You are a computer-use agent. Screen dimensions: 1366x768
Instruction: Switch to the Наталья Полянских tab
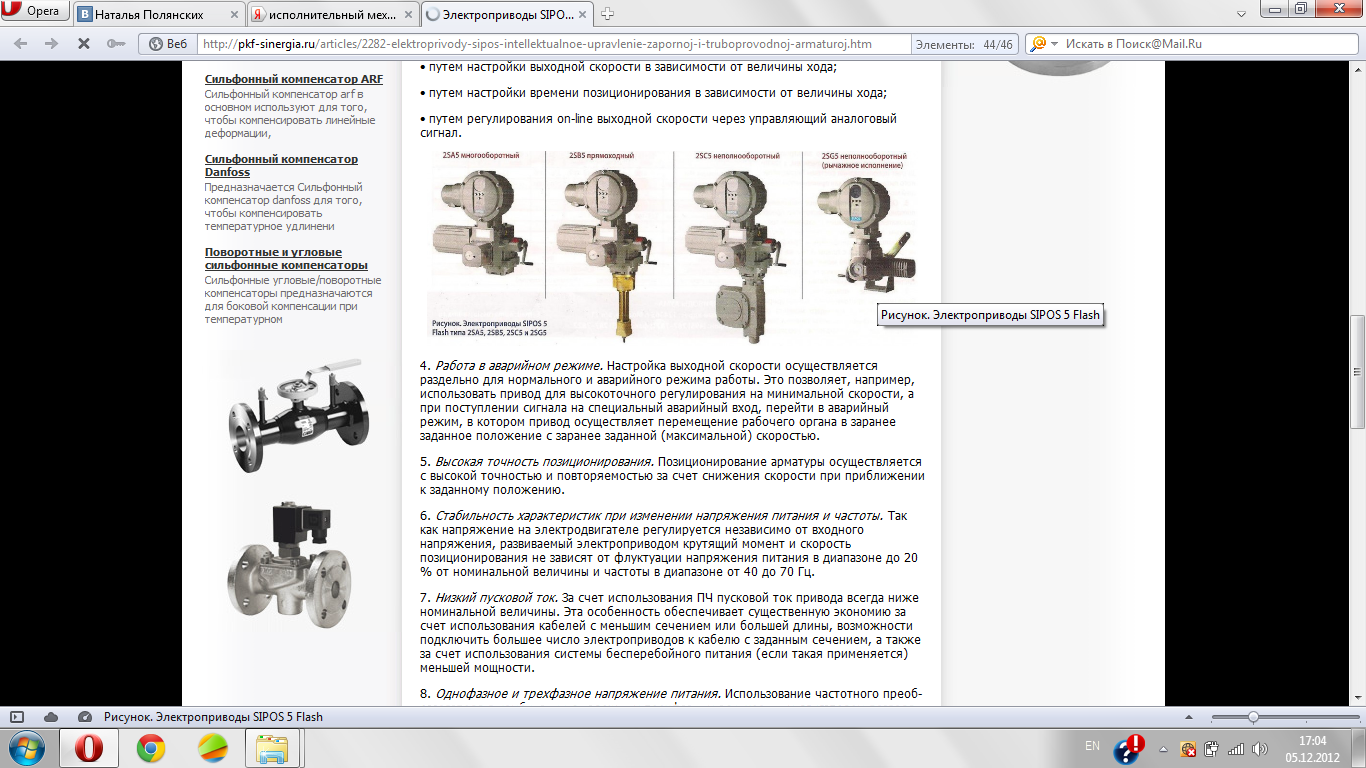tap(158, 14)
